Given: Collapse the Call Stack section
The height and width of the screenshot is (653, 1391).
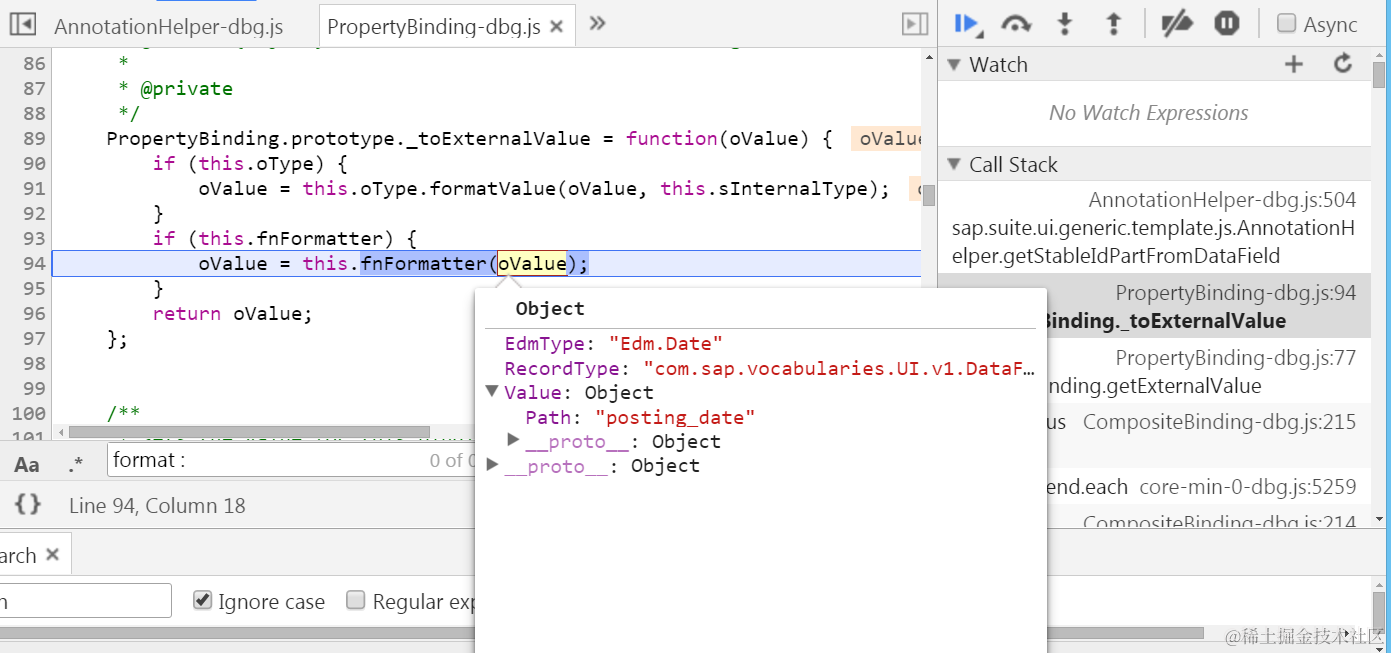Looking at the screenshot, I should coord(956,165).
